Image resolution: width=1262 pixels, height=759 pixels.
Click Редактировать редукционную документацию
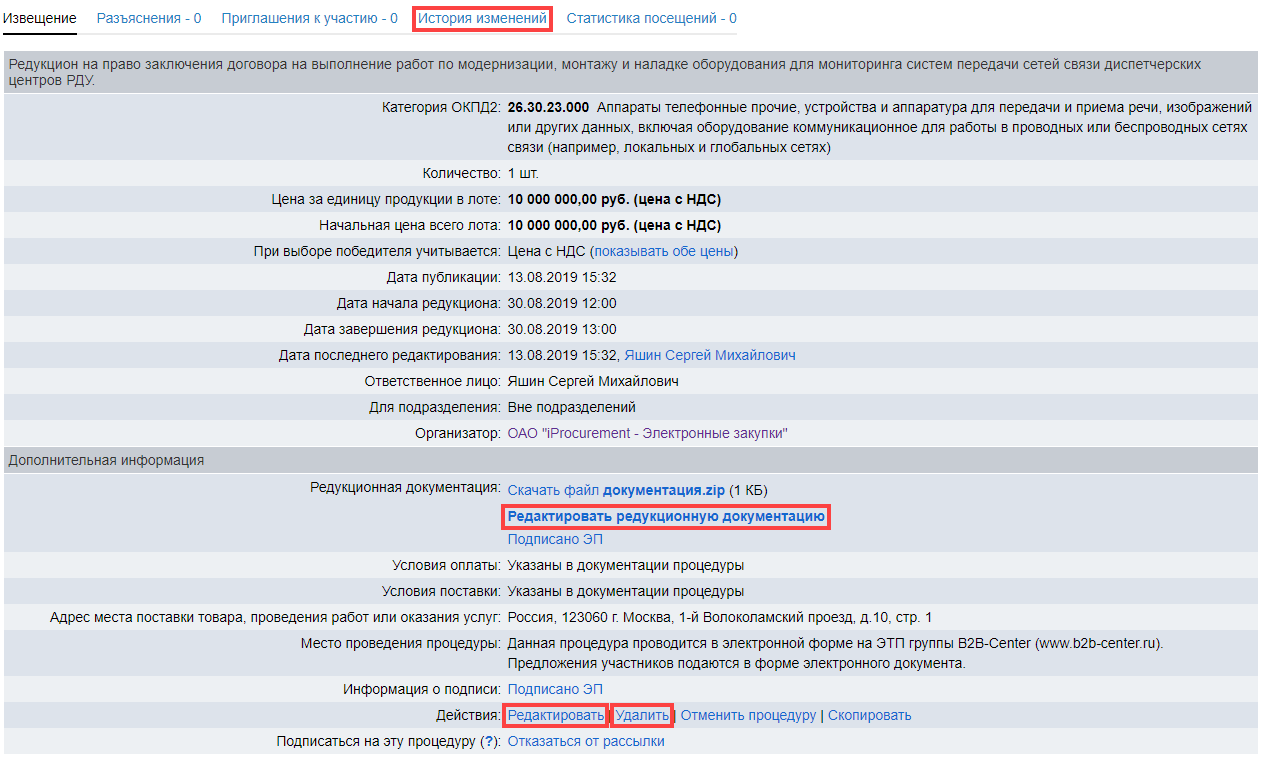(x=666, y=516)
